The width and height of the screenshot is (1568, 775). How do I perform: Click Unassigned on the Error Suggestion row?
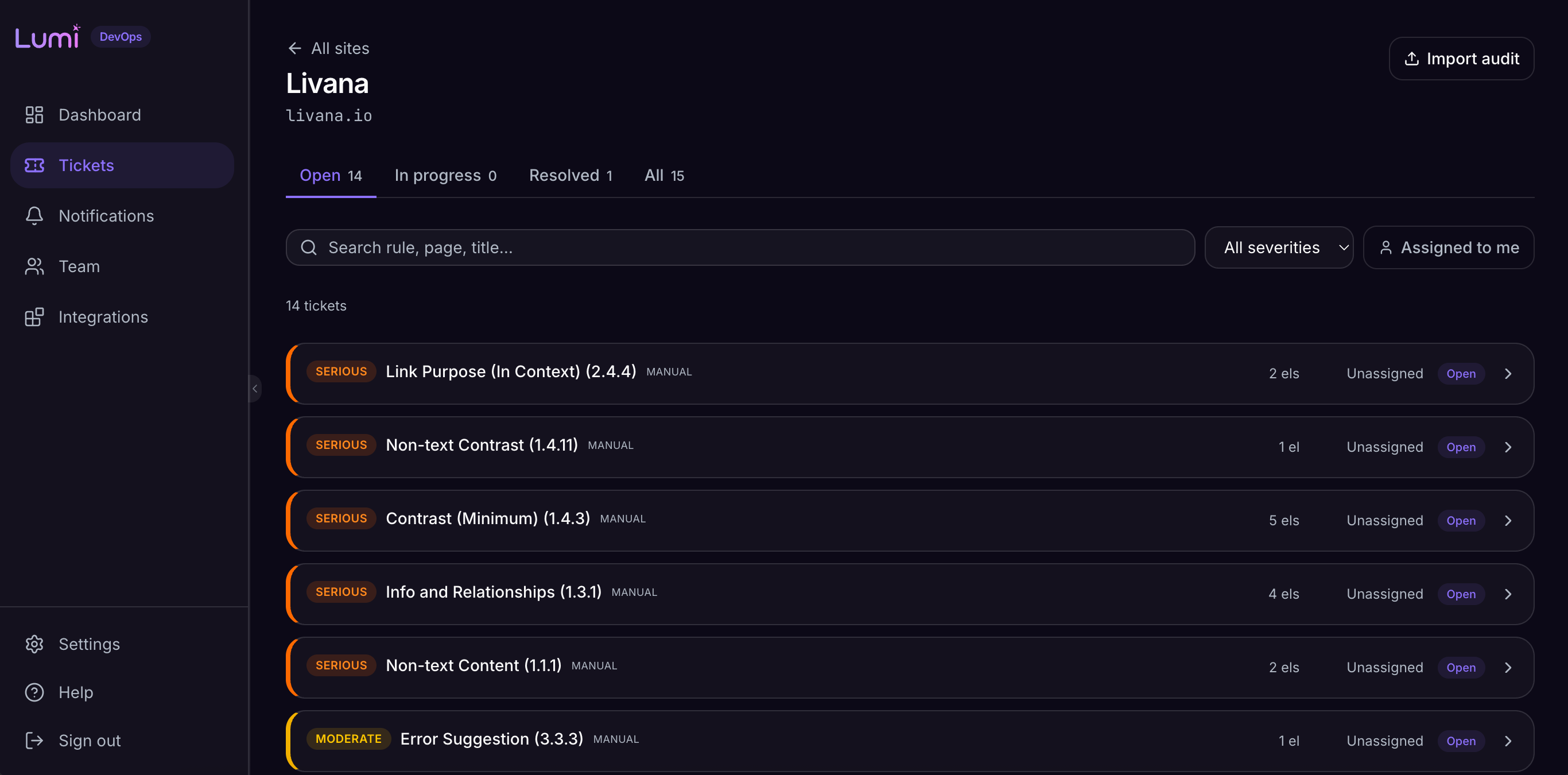click(1385, 741)
